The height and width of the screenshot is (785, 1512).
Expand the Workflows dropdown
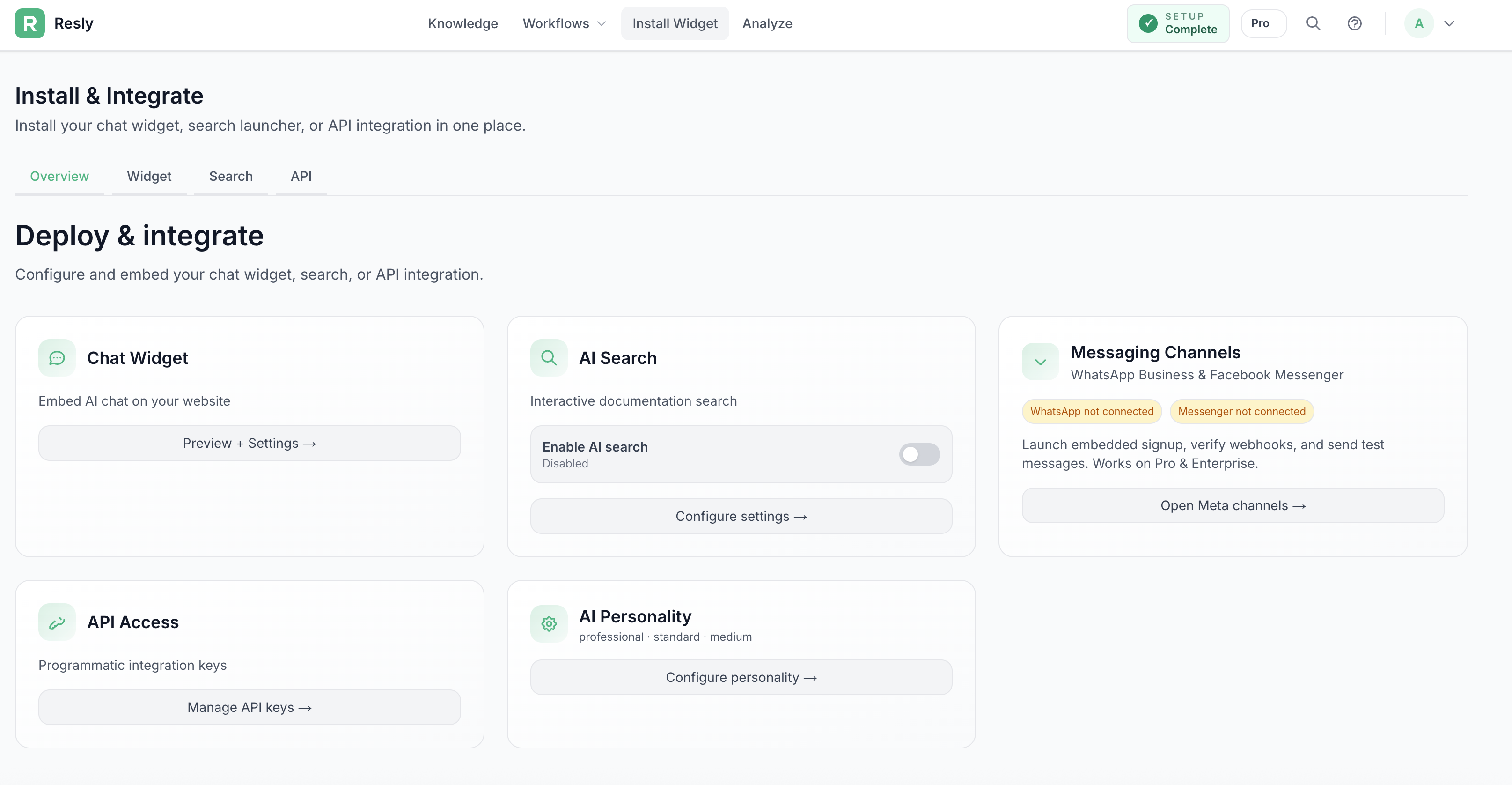pos(564,23)
